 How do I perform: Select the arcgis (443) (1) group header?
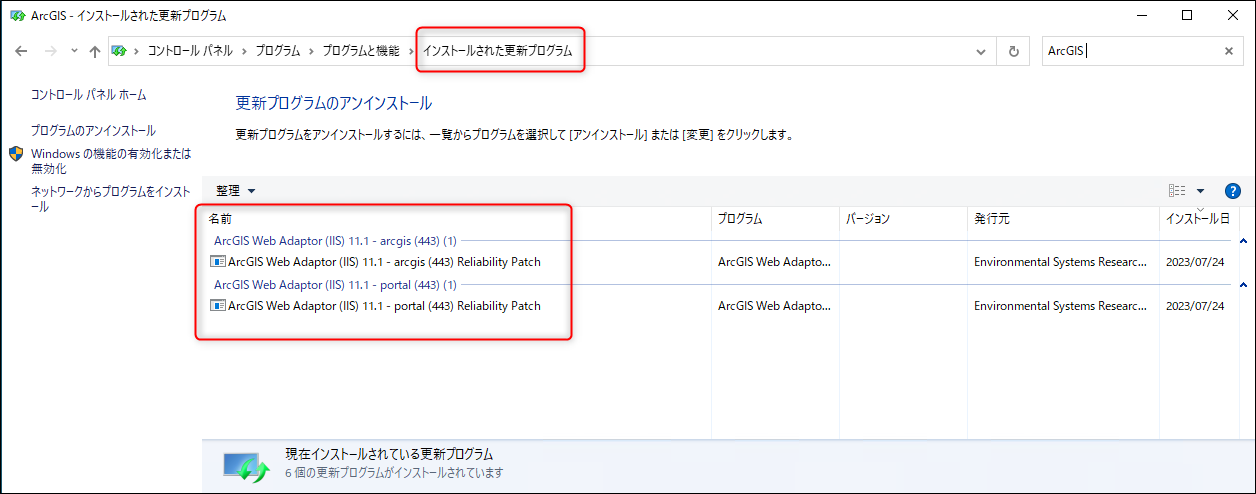(x=335, y=241)
